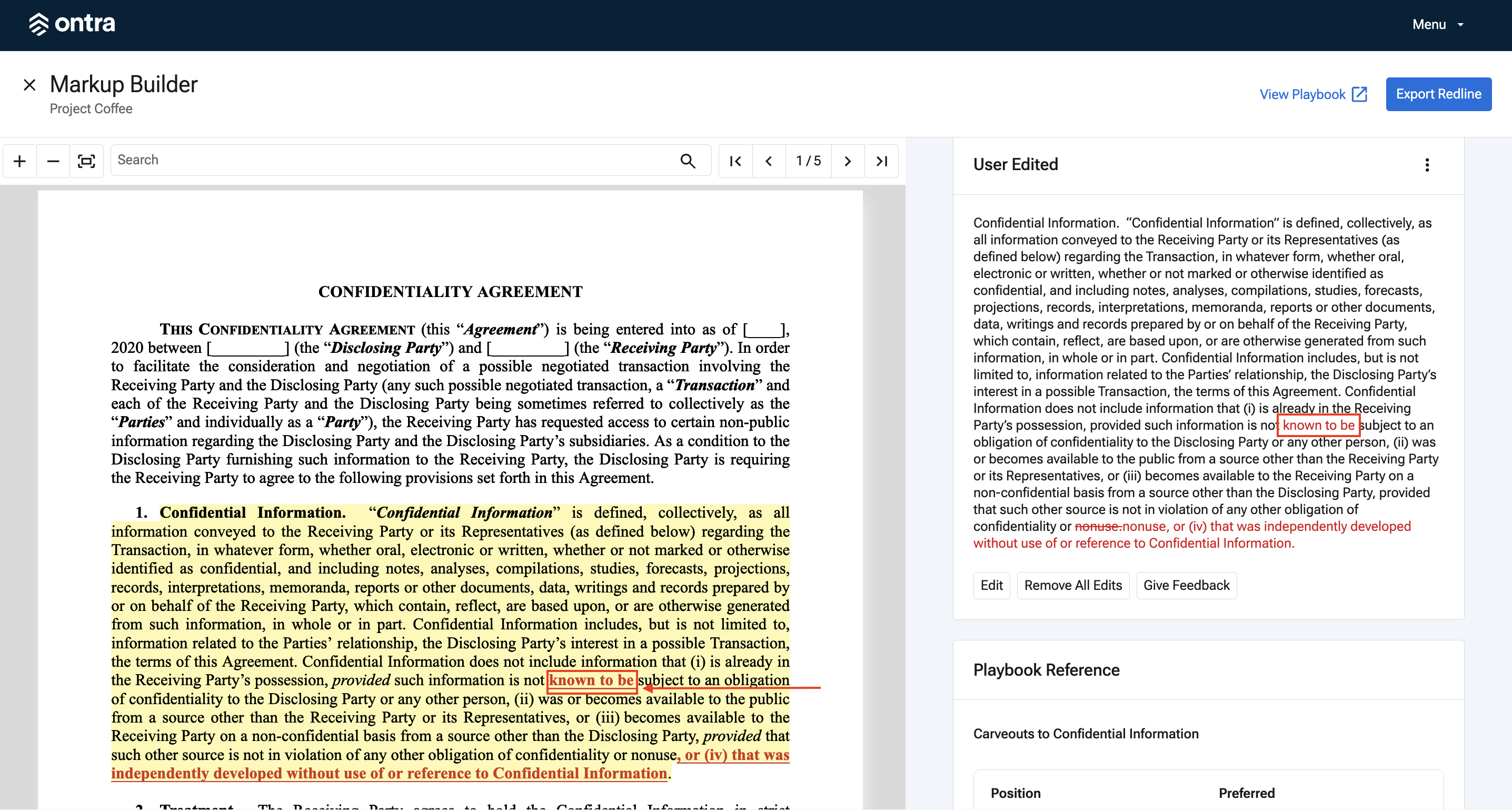Image resolution: width=1512 pixels, height=810 pixels.
Task: Open the User Edited options kebab menu
Action: coord(1427,165)
